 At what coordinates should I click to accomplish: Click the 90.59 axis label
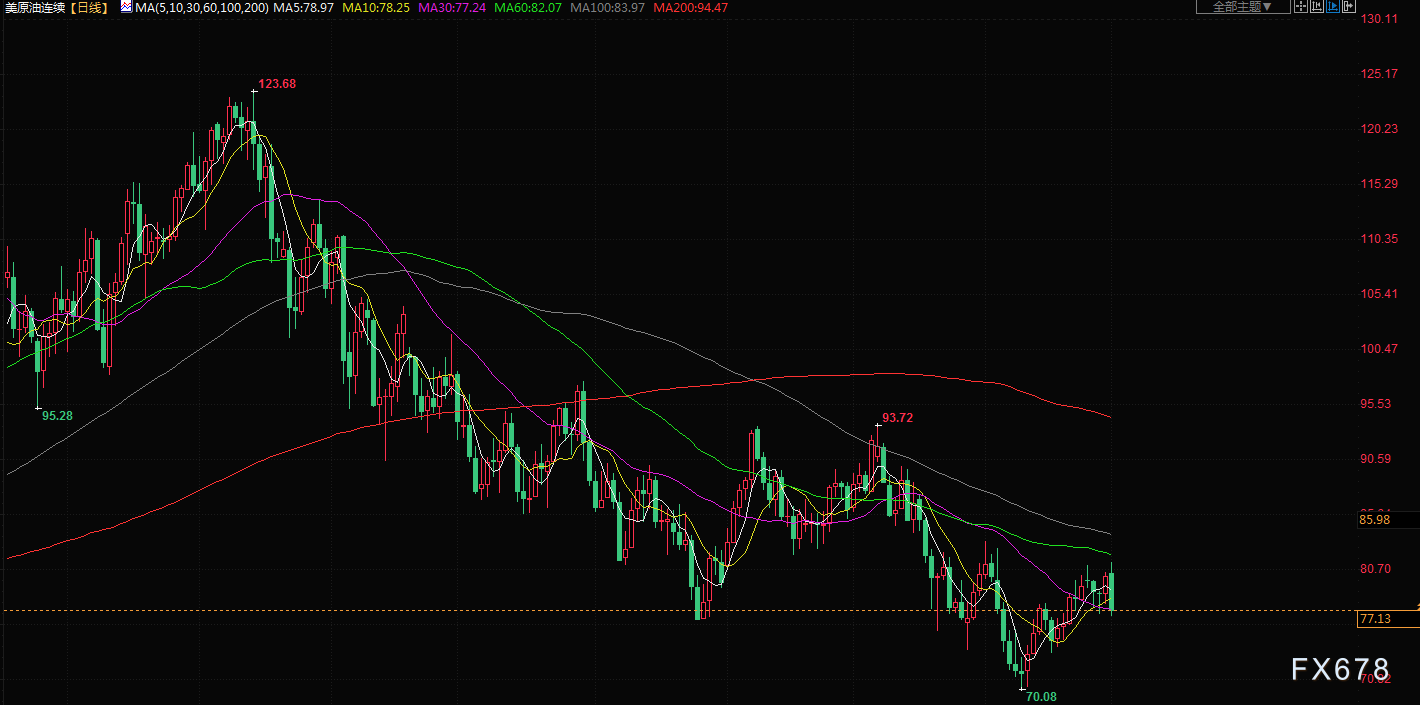coord(1378,459)
